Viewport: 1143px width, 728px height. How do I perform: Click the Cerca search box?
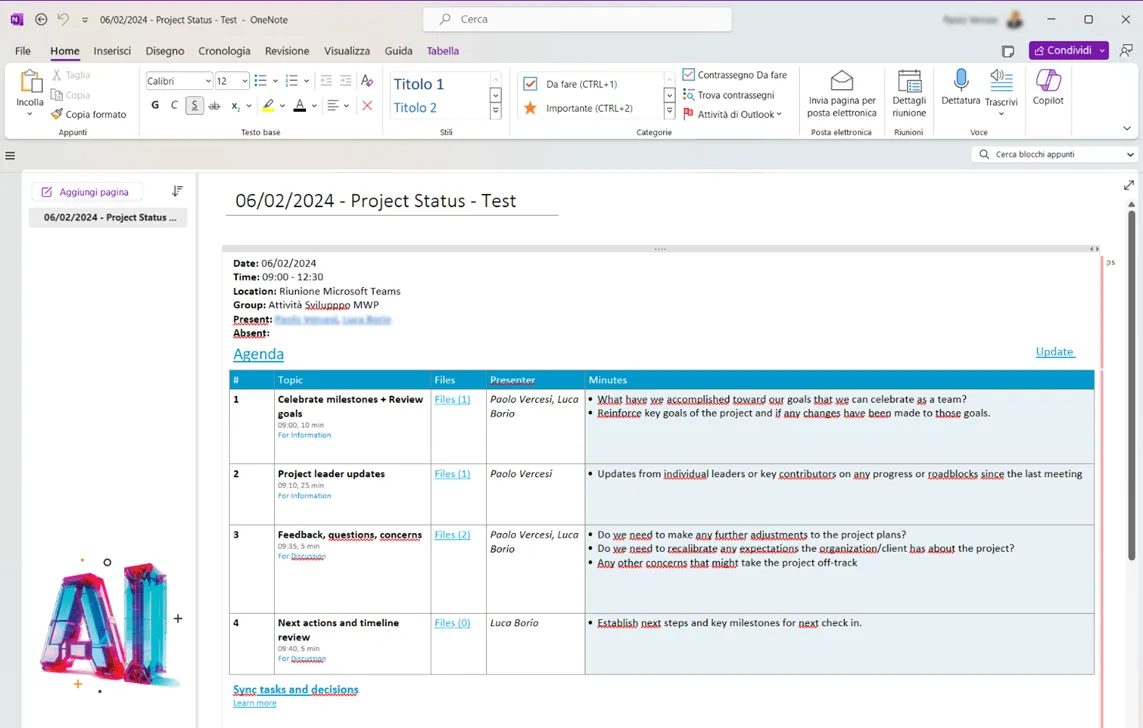[577, 20]
